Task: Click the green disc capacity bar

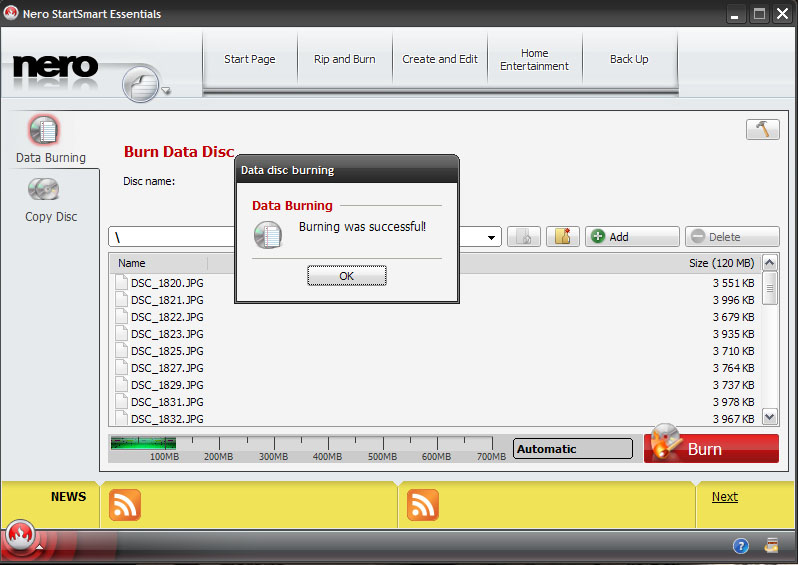Action: point(144,443)
